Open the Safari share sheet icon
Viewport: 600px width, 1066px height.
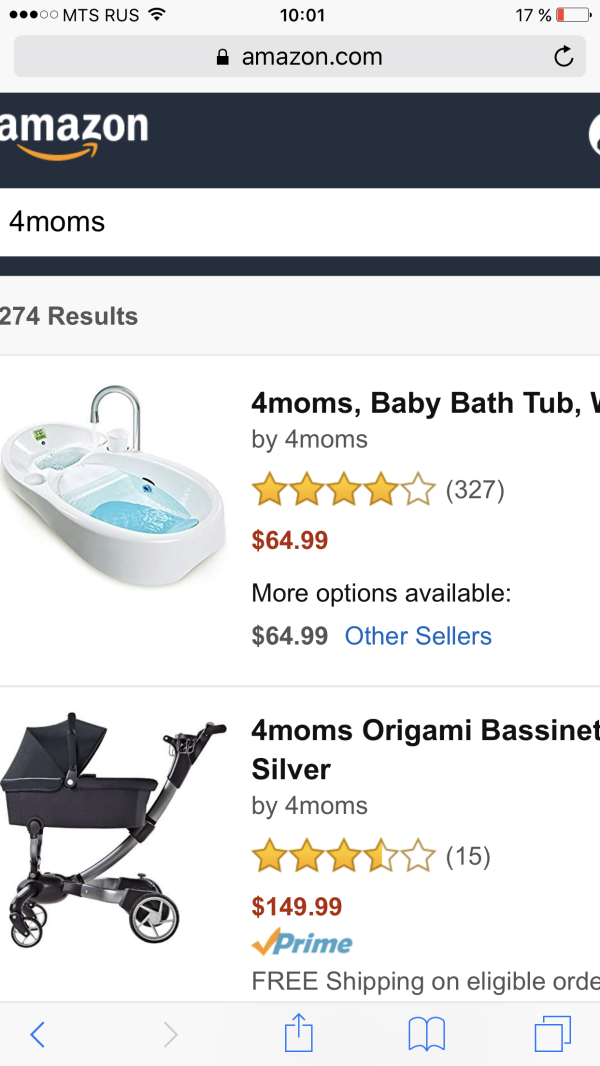coord(299,1033)
